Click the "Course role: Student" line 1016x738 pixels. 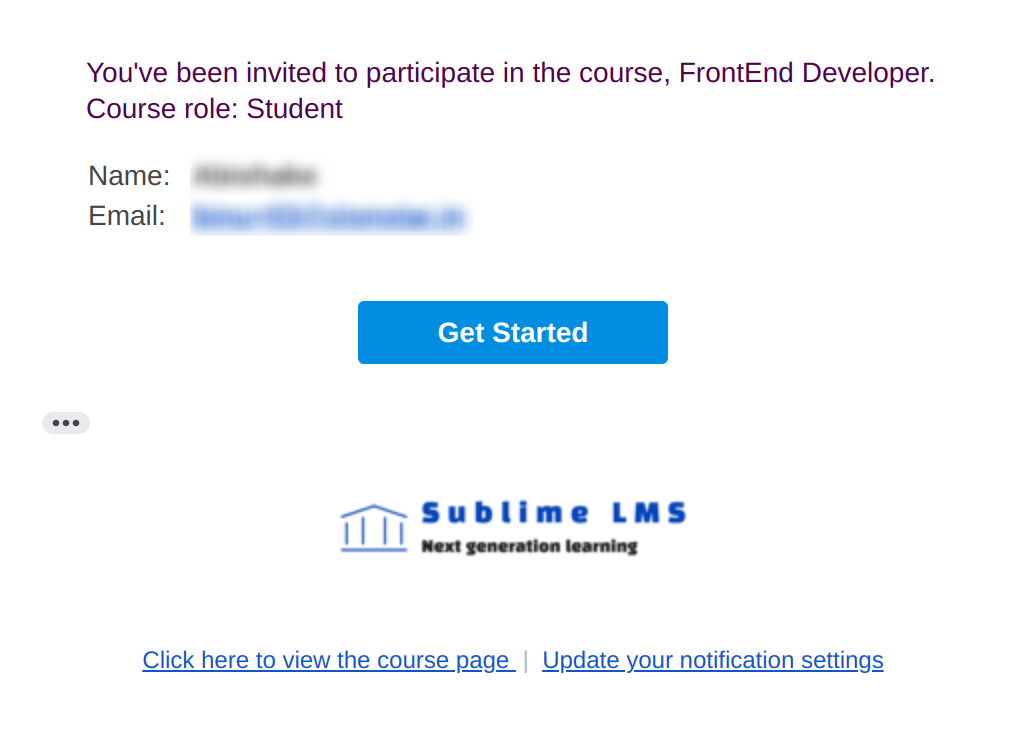tap(214, 109)
